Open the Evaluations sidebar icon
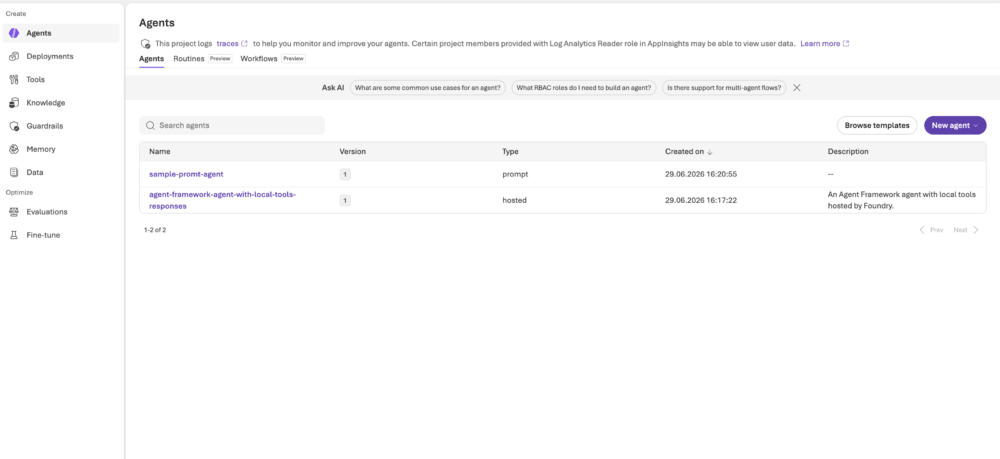Viewport: 1000px width, 459px height. (13, 212)
